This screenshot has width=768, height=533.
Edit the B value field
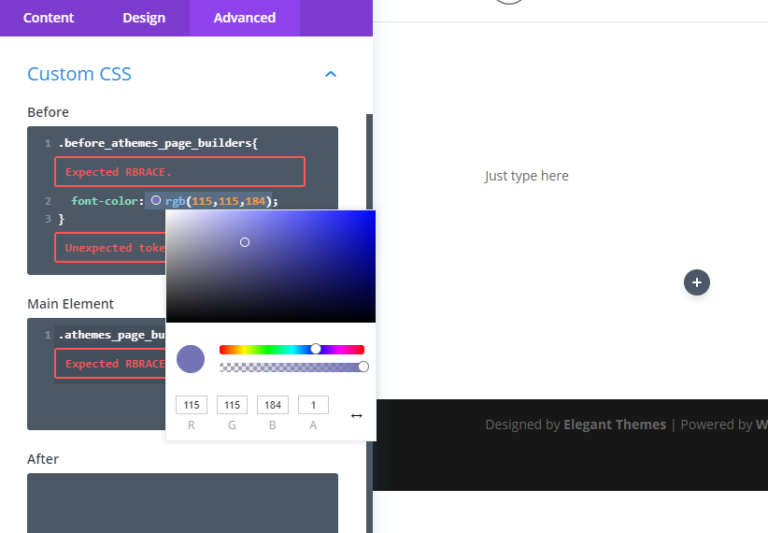pyautogui.click(x=273, y=405)
